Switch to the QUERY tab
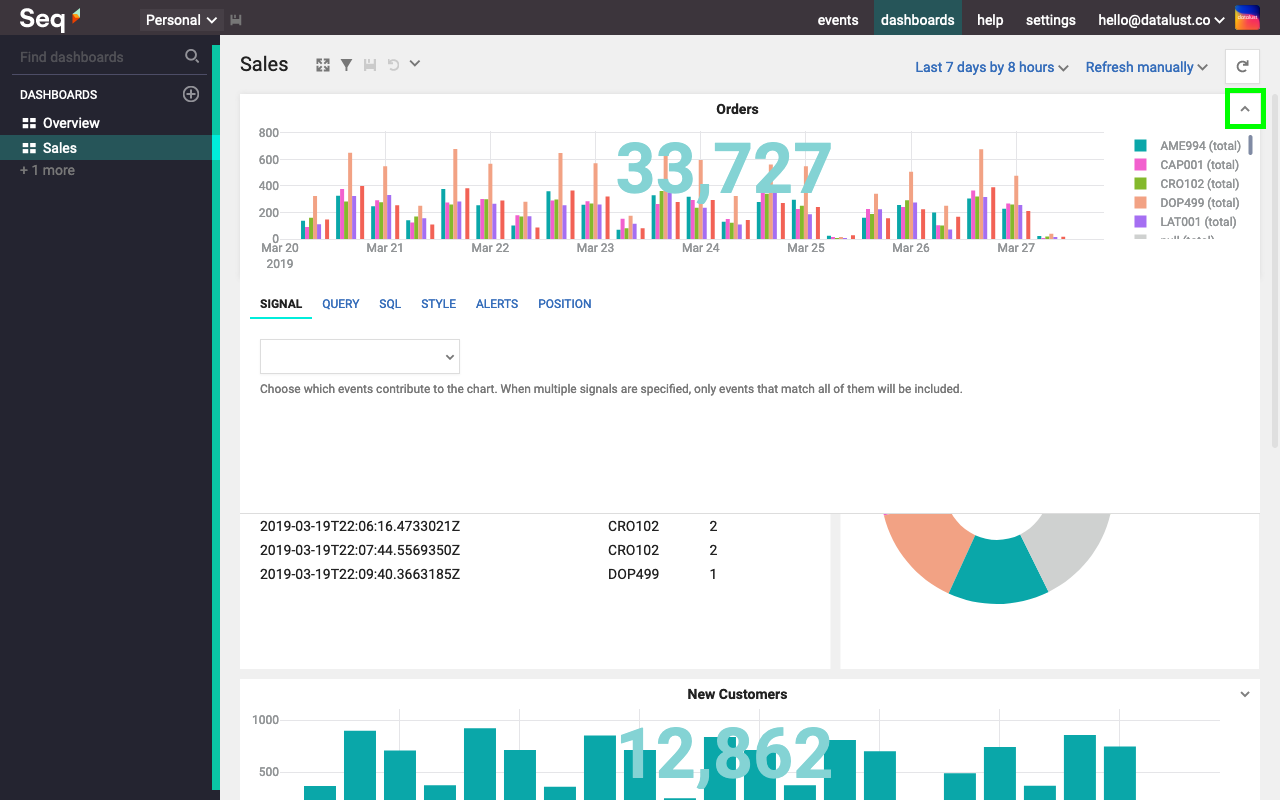 (341, 304)
